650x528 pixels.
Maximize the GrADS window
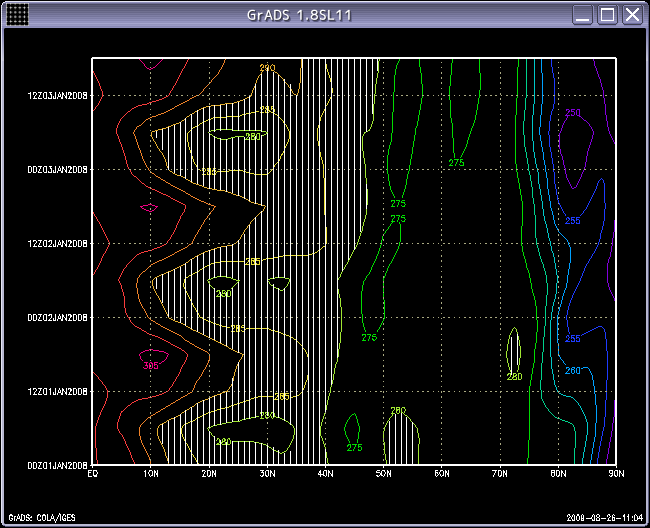coord(607,15)
